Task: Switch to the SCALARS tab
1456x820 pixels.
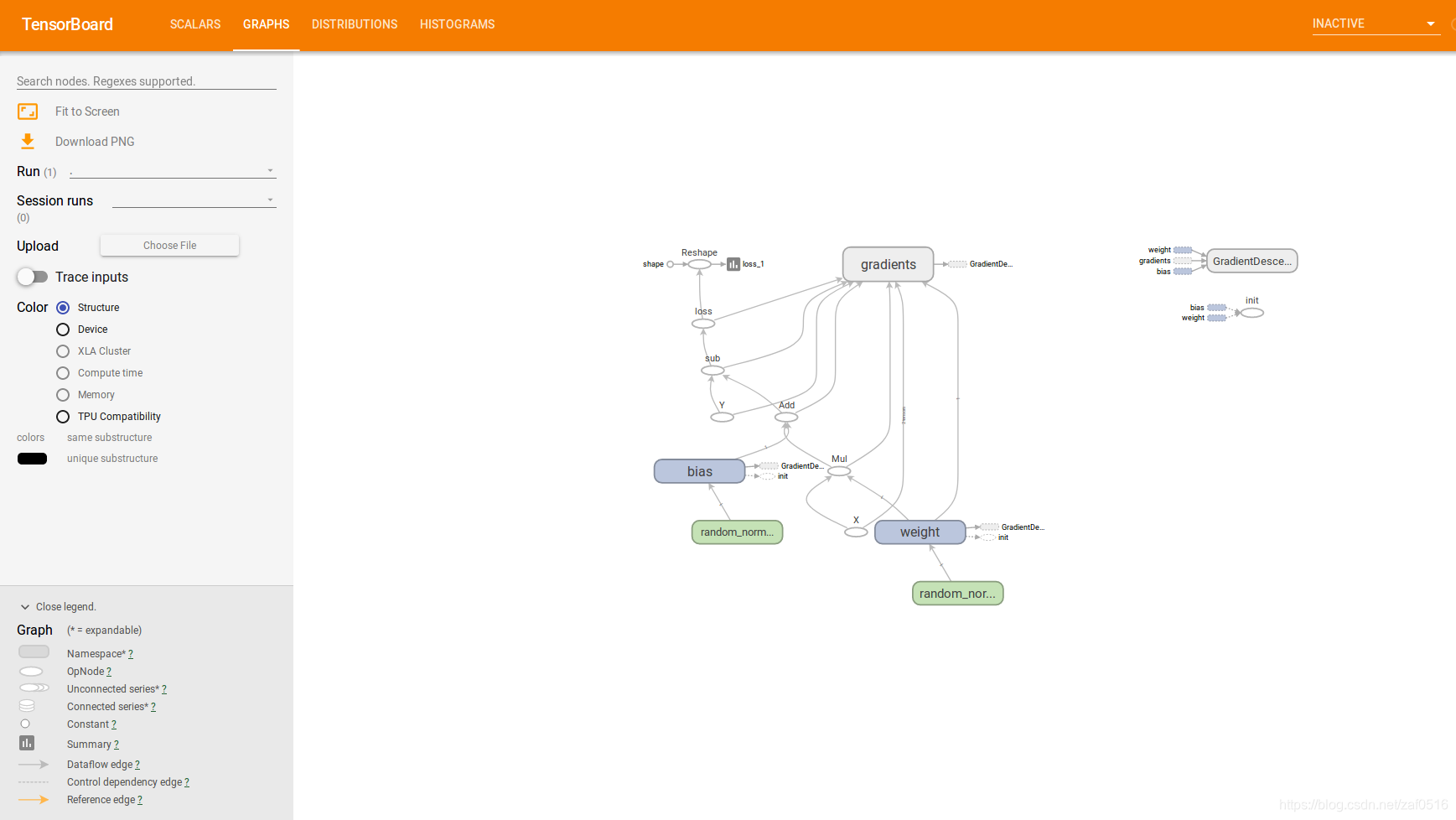Action: 194,24
